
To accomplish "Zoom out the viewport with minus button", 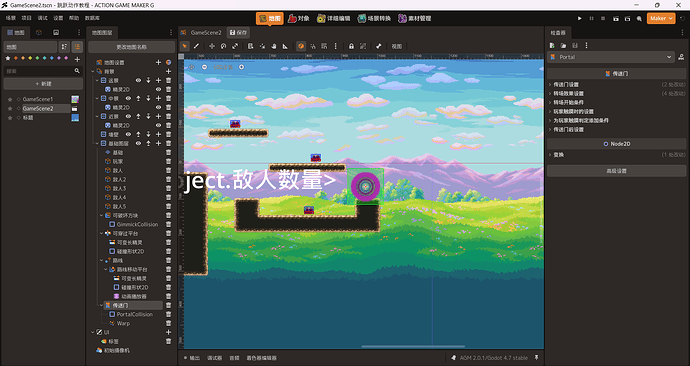I will click(x=204, y=67).
